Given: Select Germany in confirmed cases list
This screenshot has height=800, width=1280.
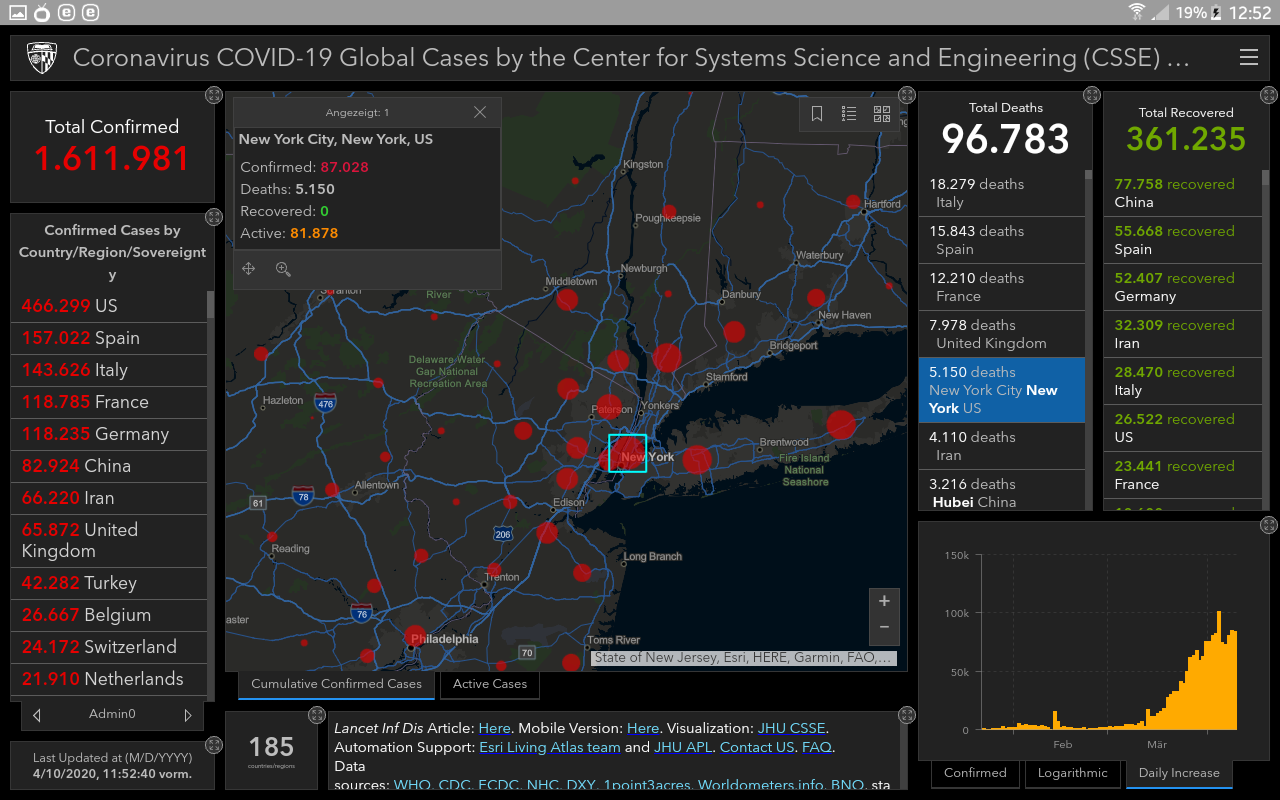Looking at the screenshot, I should click(109, 434).
